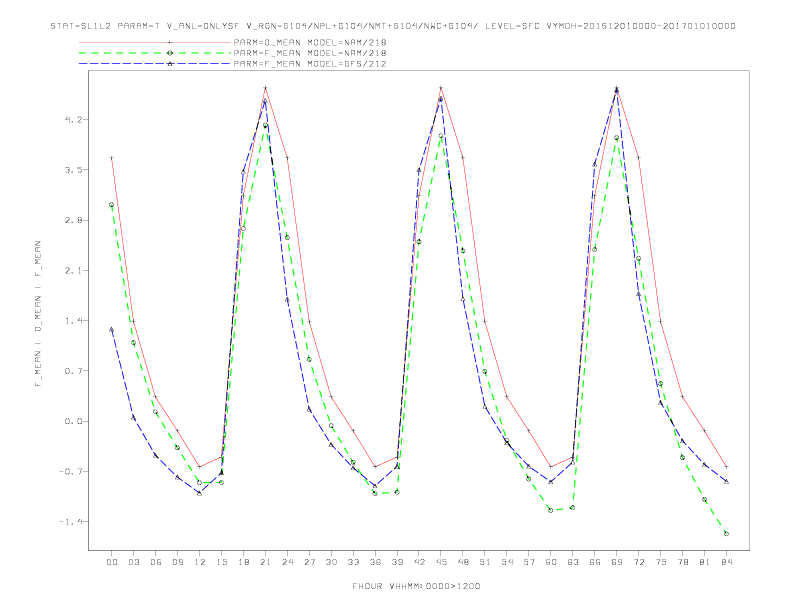The height and width of the screenshot is (612, 792).
Task: Click the red solid line sample in legend
Action: (155, 42)
